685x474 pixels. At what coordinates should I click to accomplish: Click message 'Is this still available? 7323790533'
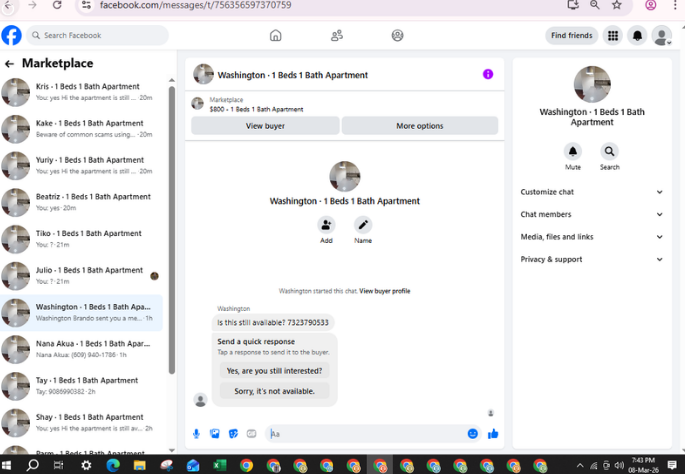tap(273, 322)
